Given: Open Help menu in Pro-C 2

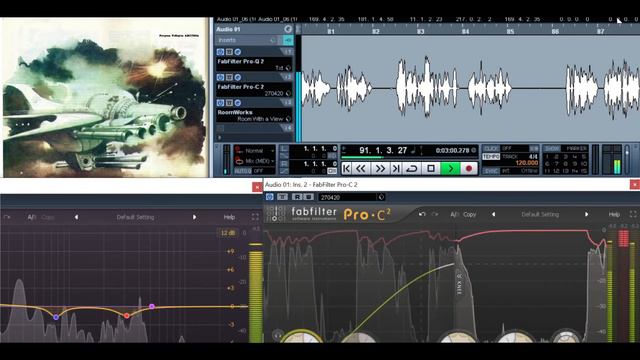Looking at the screenshot, I should tap(614, 214).
